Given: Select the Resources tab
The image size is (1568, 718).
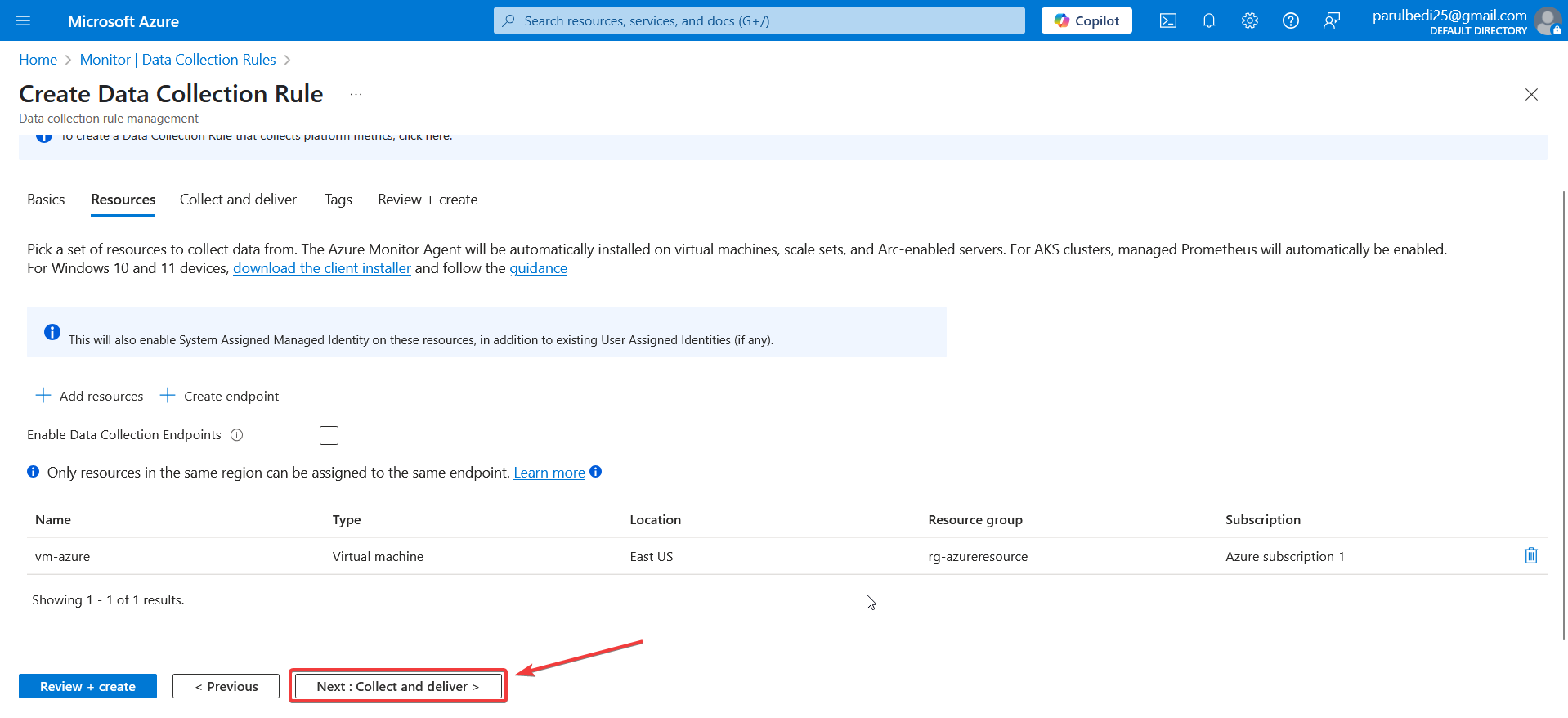Looking at the screenshot, I should tap(123, 200).
